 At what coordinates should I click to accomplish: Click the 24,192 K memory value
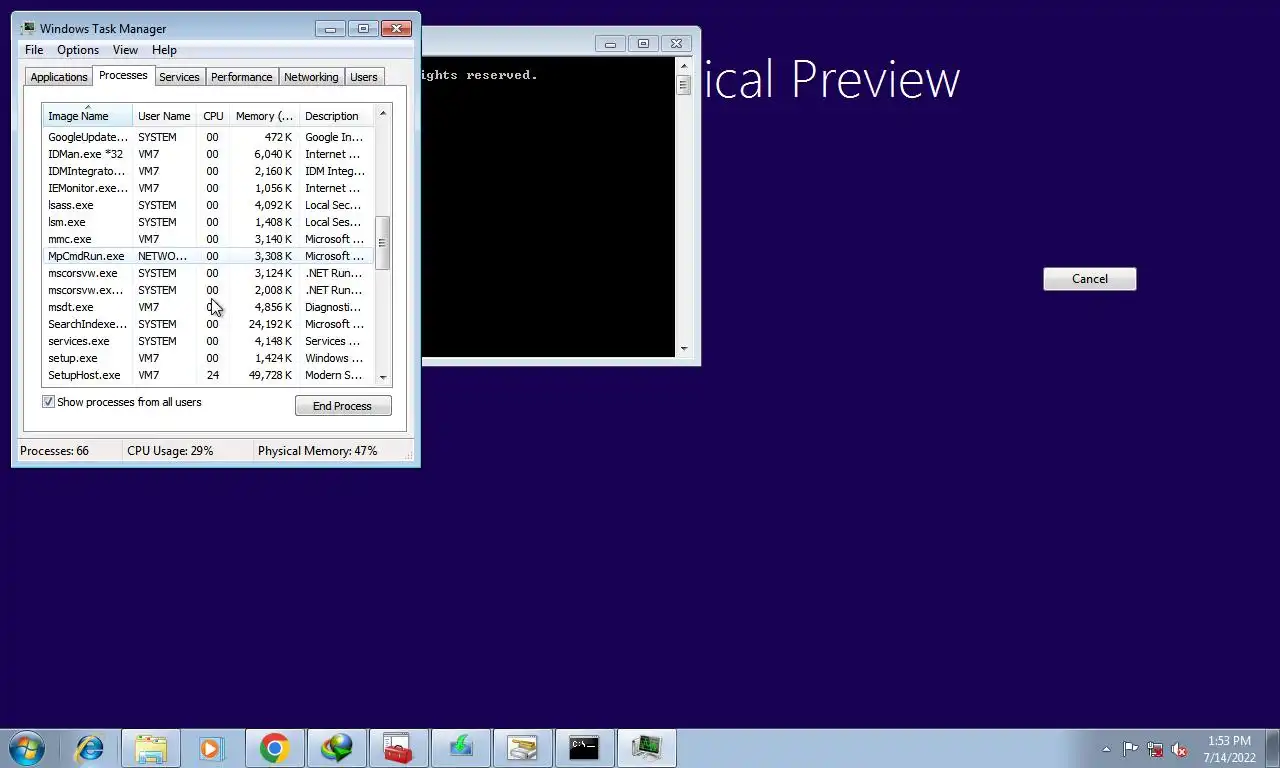270,324
